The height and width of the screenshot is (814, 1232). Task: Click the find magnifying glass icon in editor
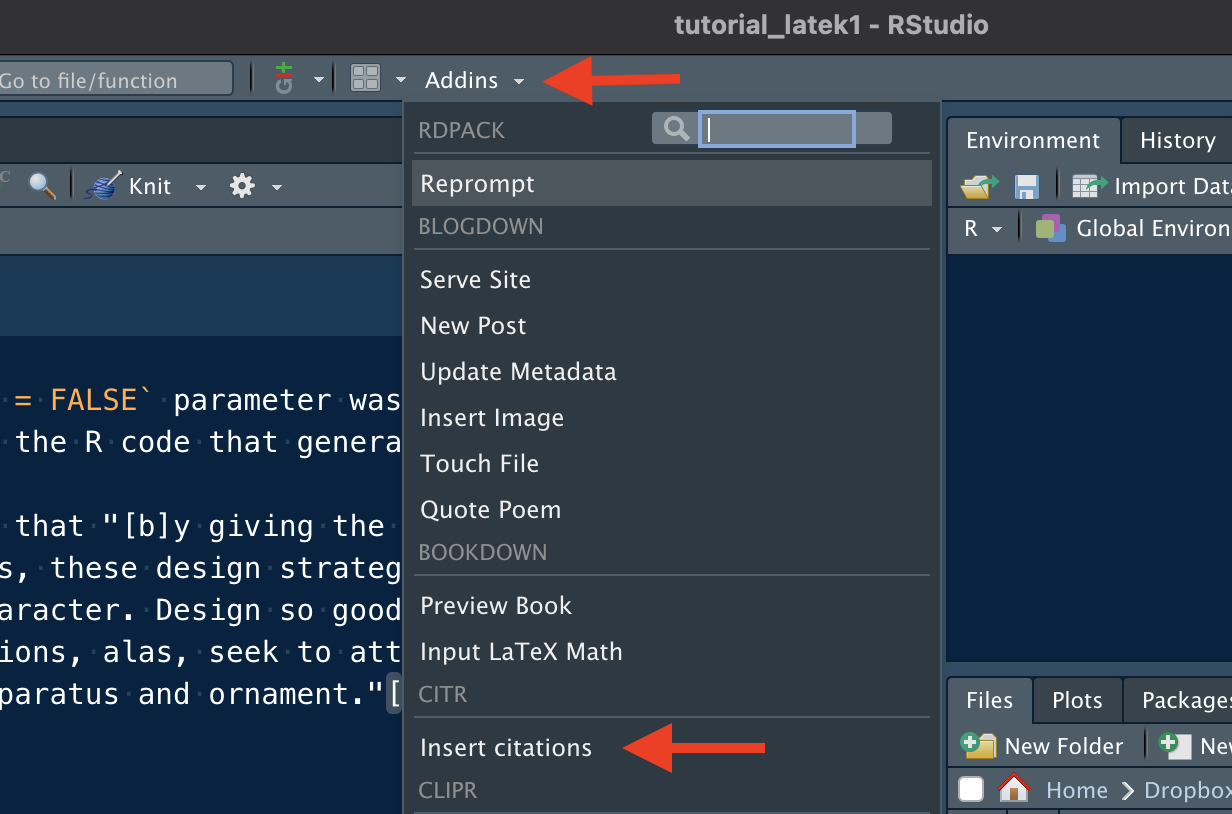[x=42, y=186]
